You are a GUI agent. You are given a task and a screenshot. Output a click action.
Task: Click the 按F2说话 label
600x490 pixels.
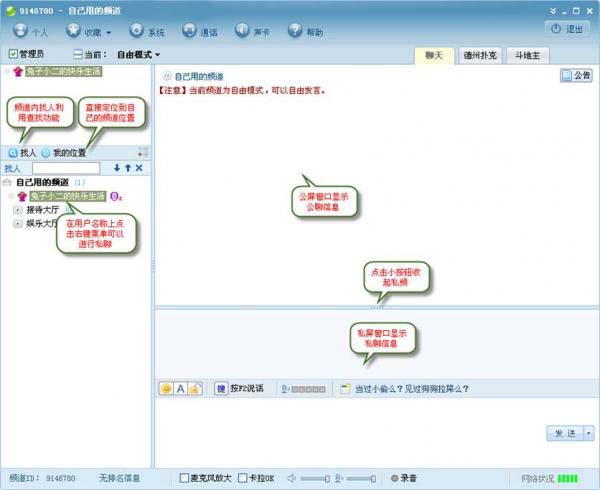[247, 388]
